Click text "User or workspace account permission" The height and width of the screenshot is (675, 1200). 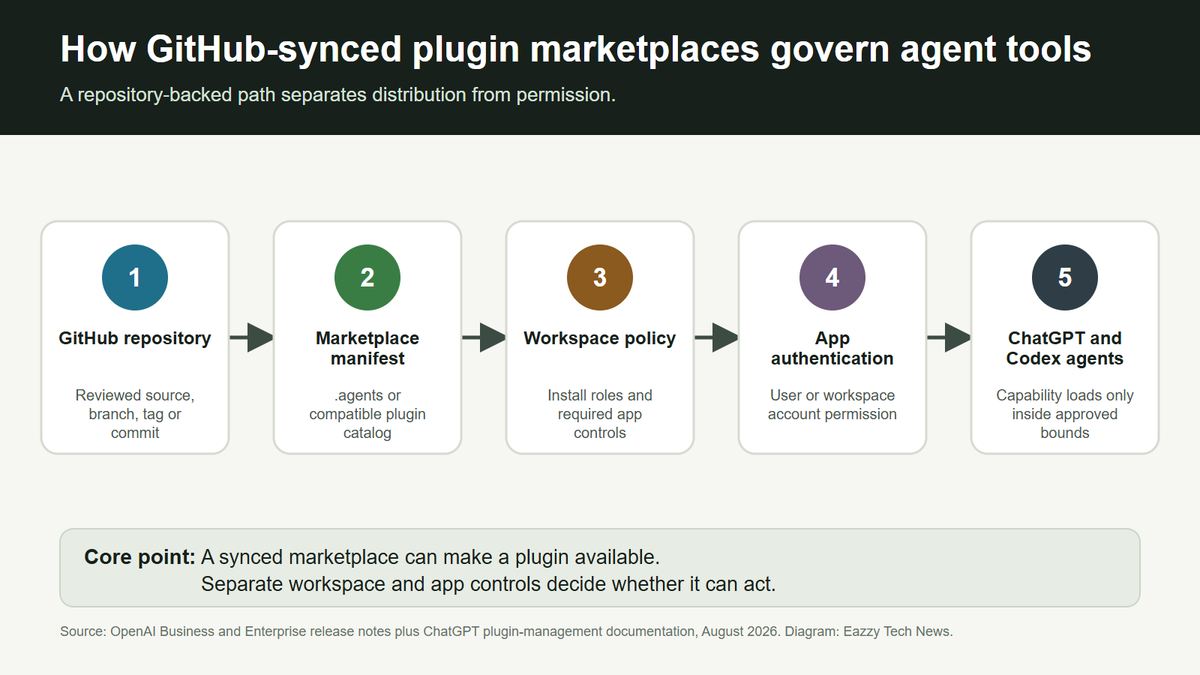(832, 405)
